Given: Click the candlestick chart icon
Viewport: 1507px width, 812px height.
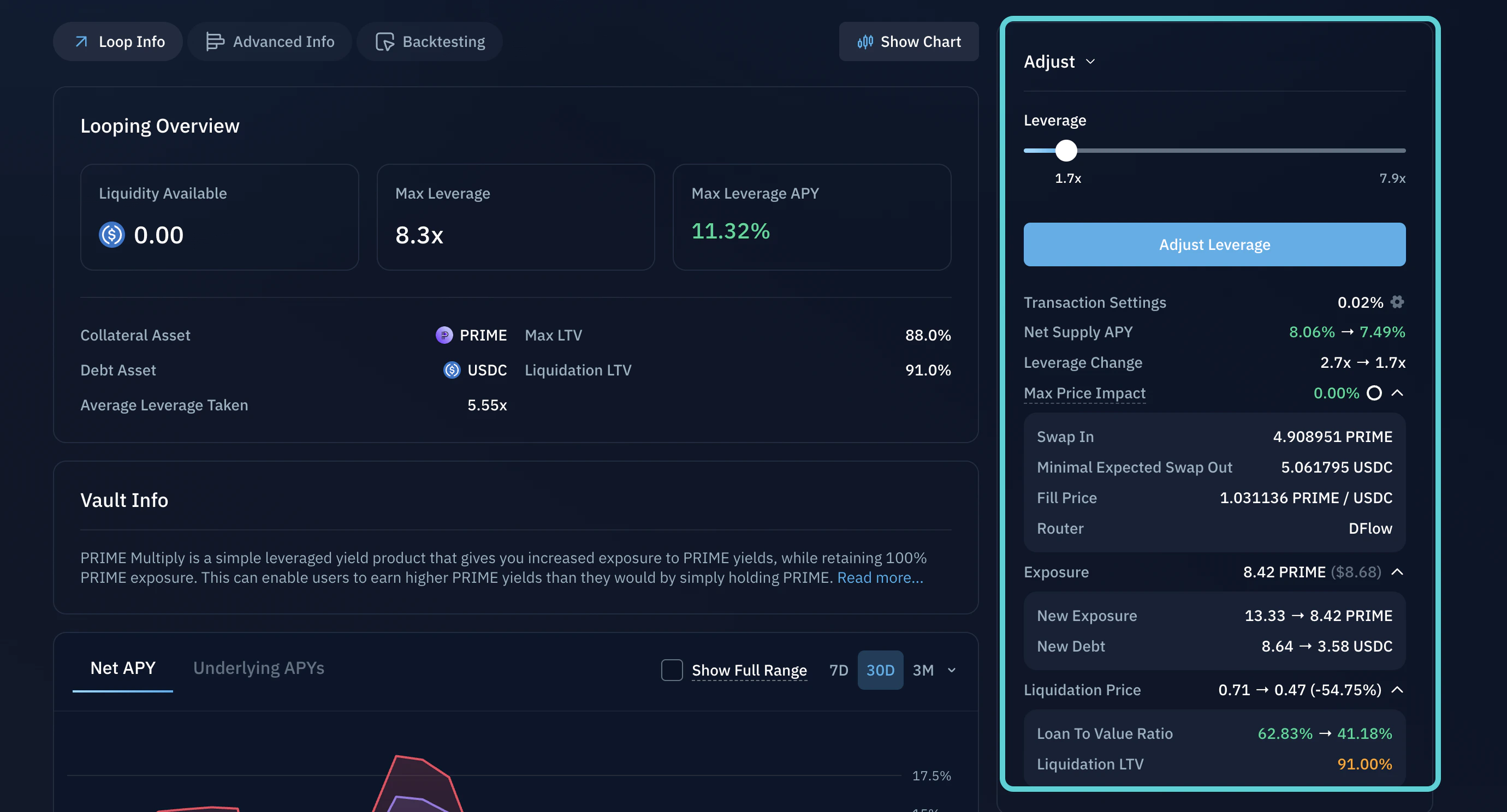Looking at the screenshot, I should click(865, 41).
